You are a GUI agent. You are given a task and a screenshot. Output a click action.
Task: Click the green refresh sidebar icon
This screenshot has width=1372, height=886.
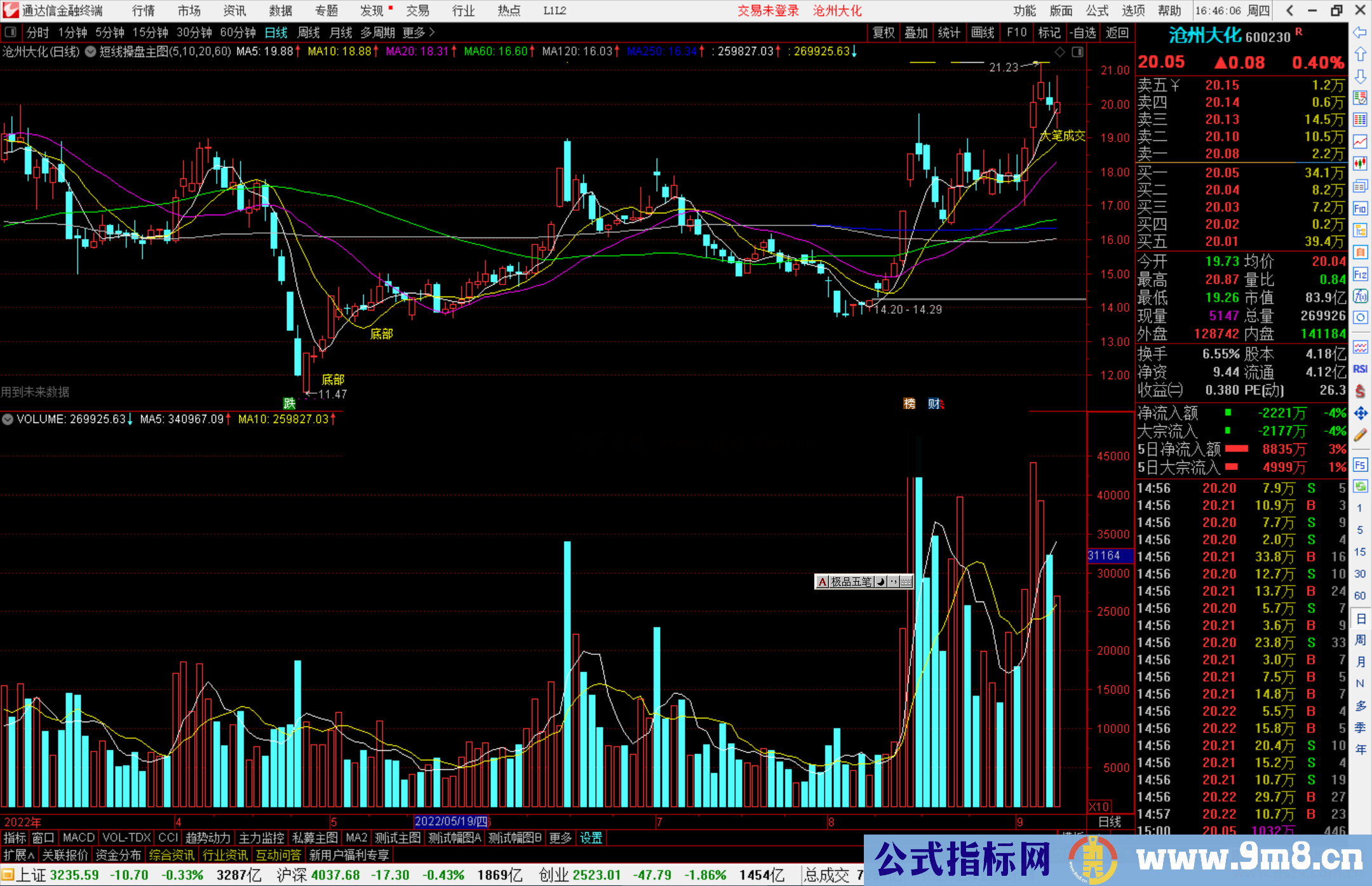coord(1360,487)
